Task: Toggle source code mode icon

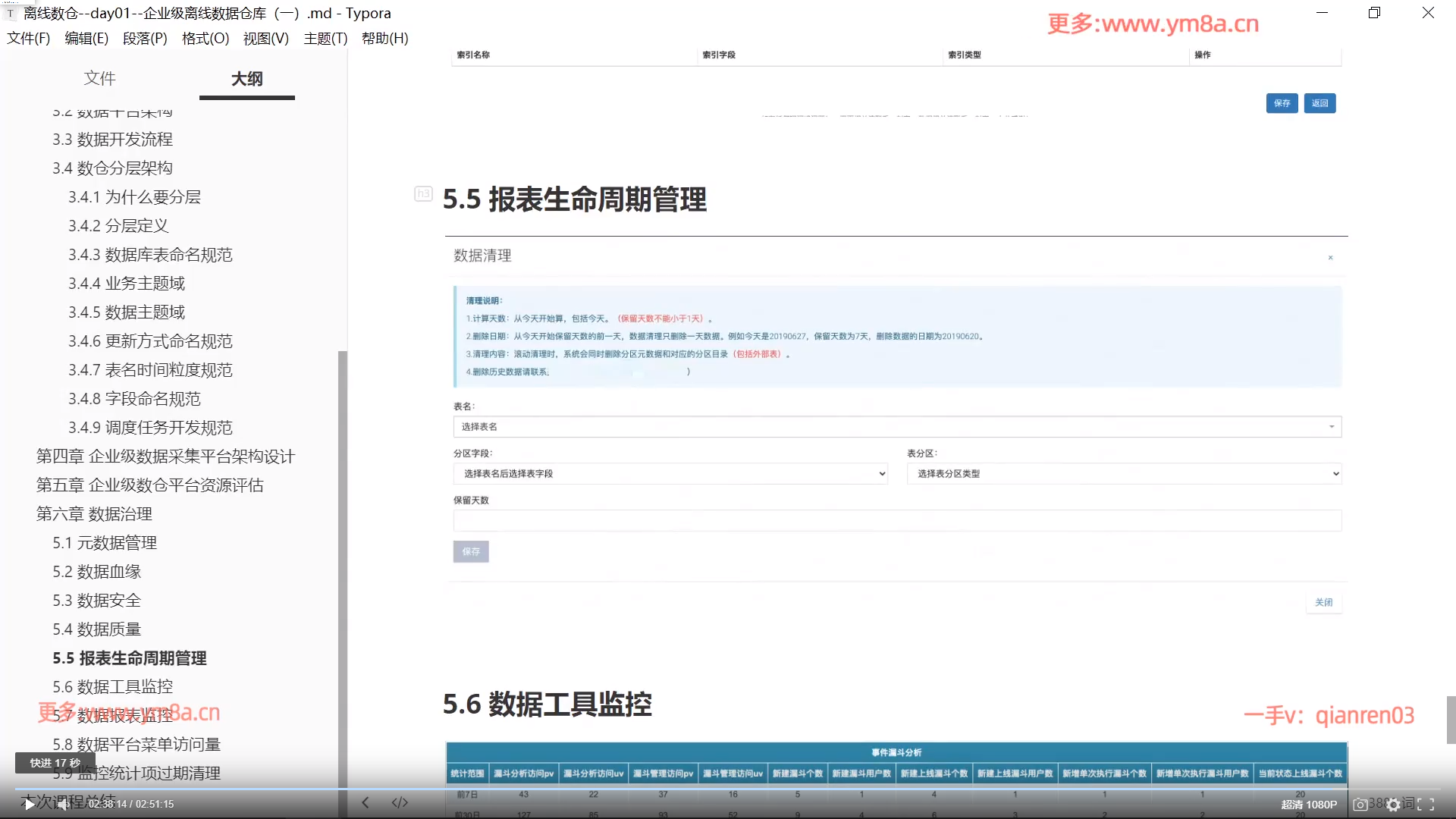Action: click(400, 802)
